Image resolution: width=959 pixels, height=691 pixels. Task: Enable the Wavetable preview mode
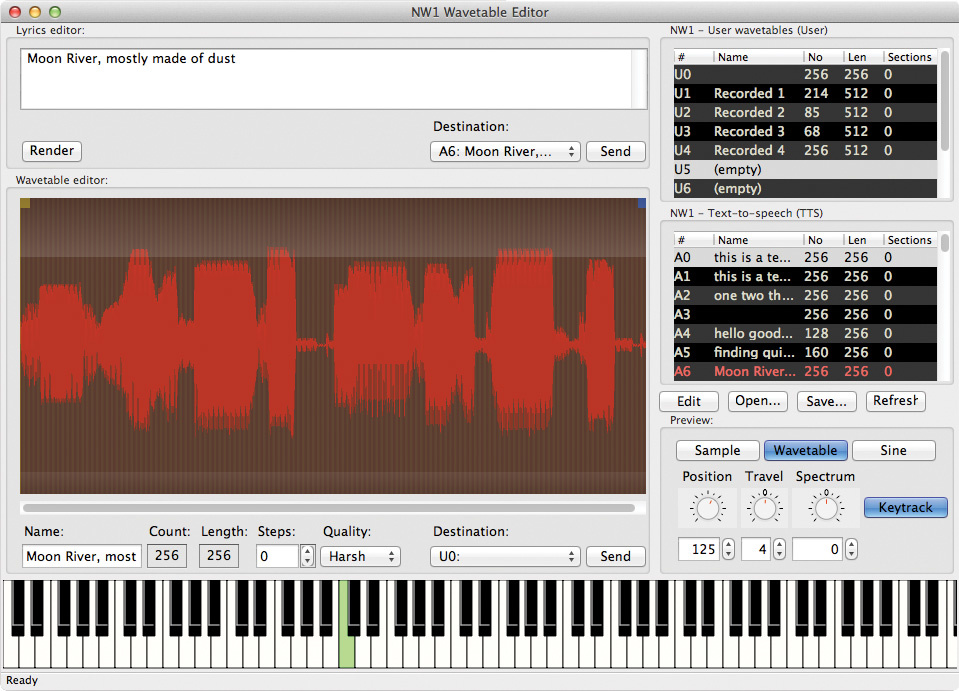point(805,451)
